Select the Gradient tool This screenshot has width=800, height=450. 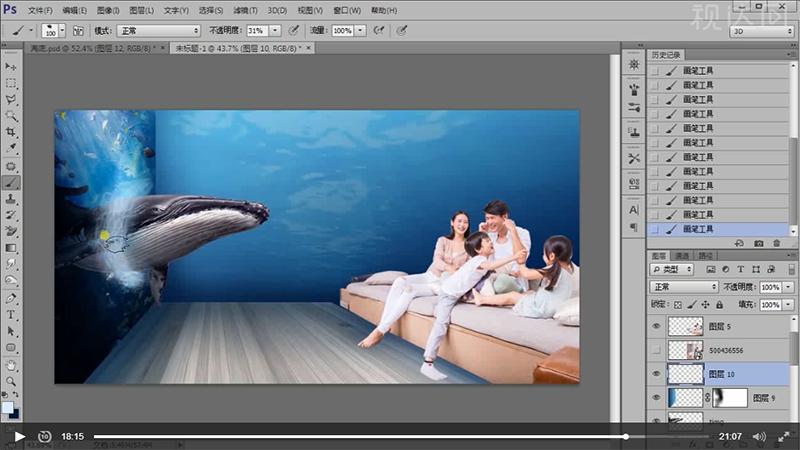[11, 248]
